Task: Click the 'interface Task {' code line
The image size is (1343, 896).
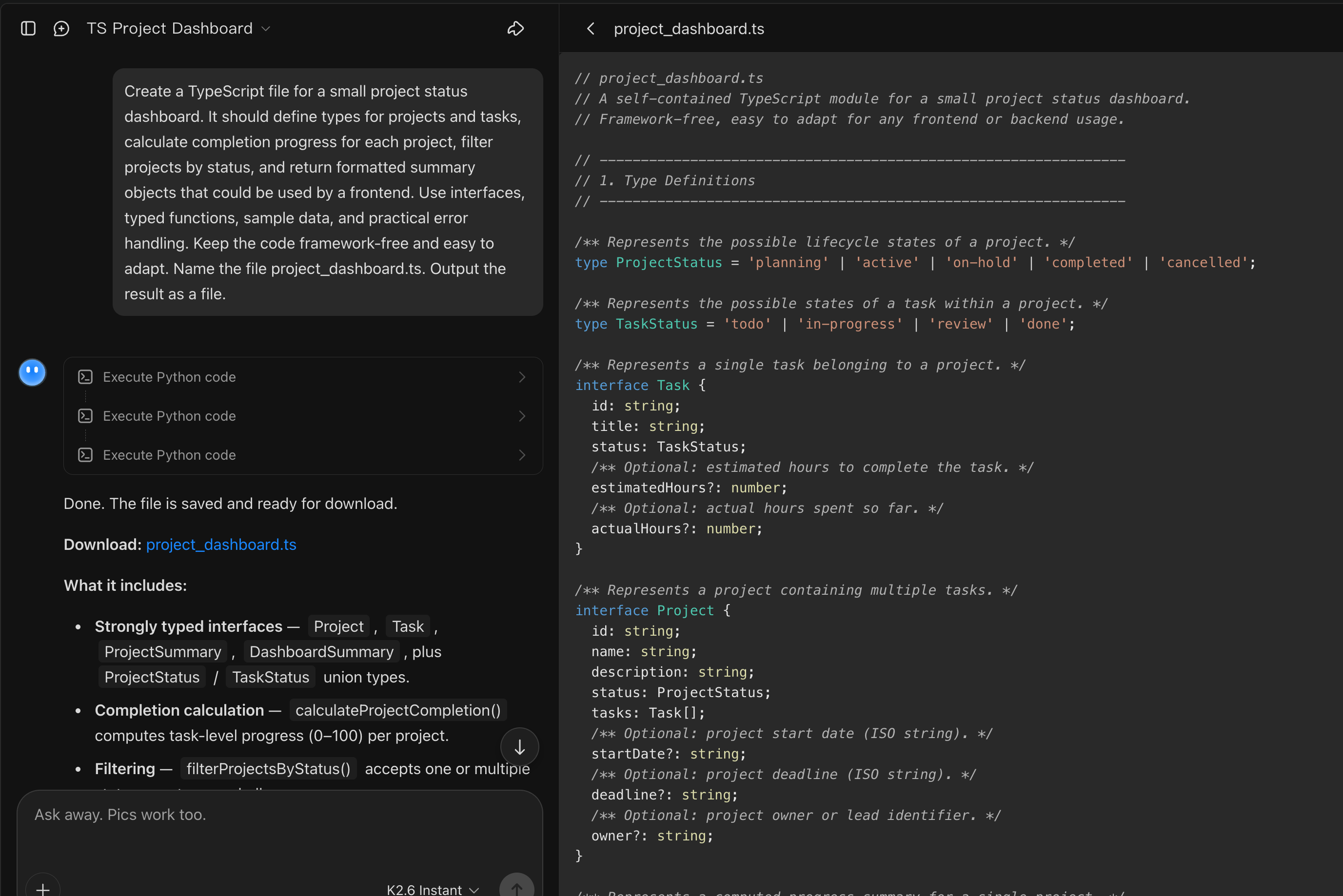Action: click(641, 385)
